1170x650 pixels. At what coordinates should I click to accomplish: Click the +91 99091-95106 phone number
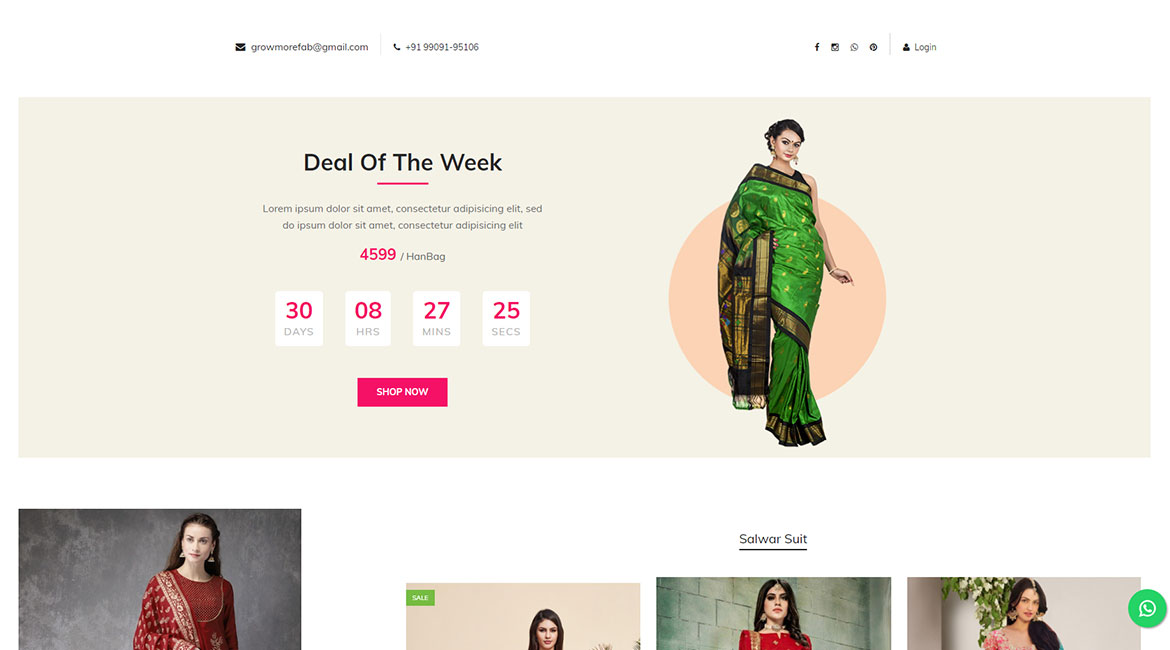point(442,47)
